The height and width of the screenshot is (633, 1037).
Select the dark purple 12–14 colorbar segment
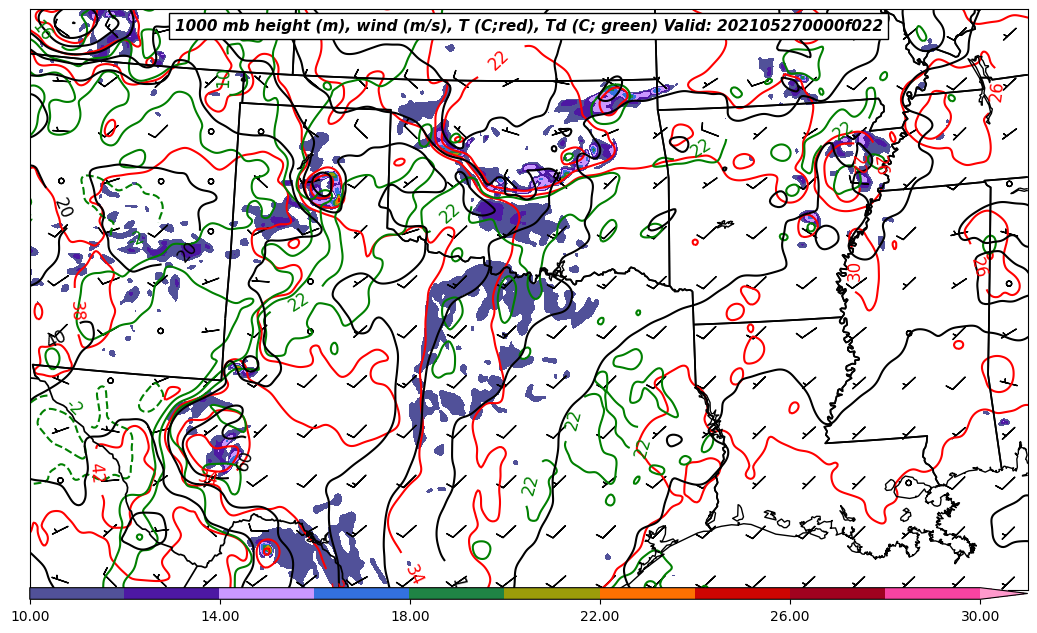[x=172, y=593]
